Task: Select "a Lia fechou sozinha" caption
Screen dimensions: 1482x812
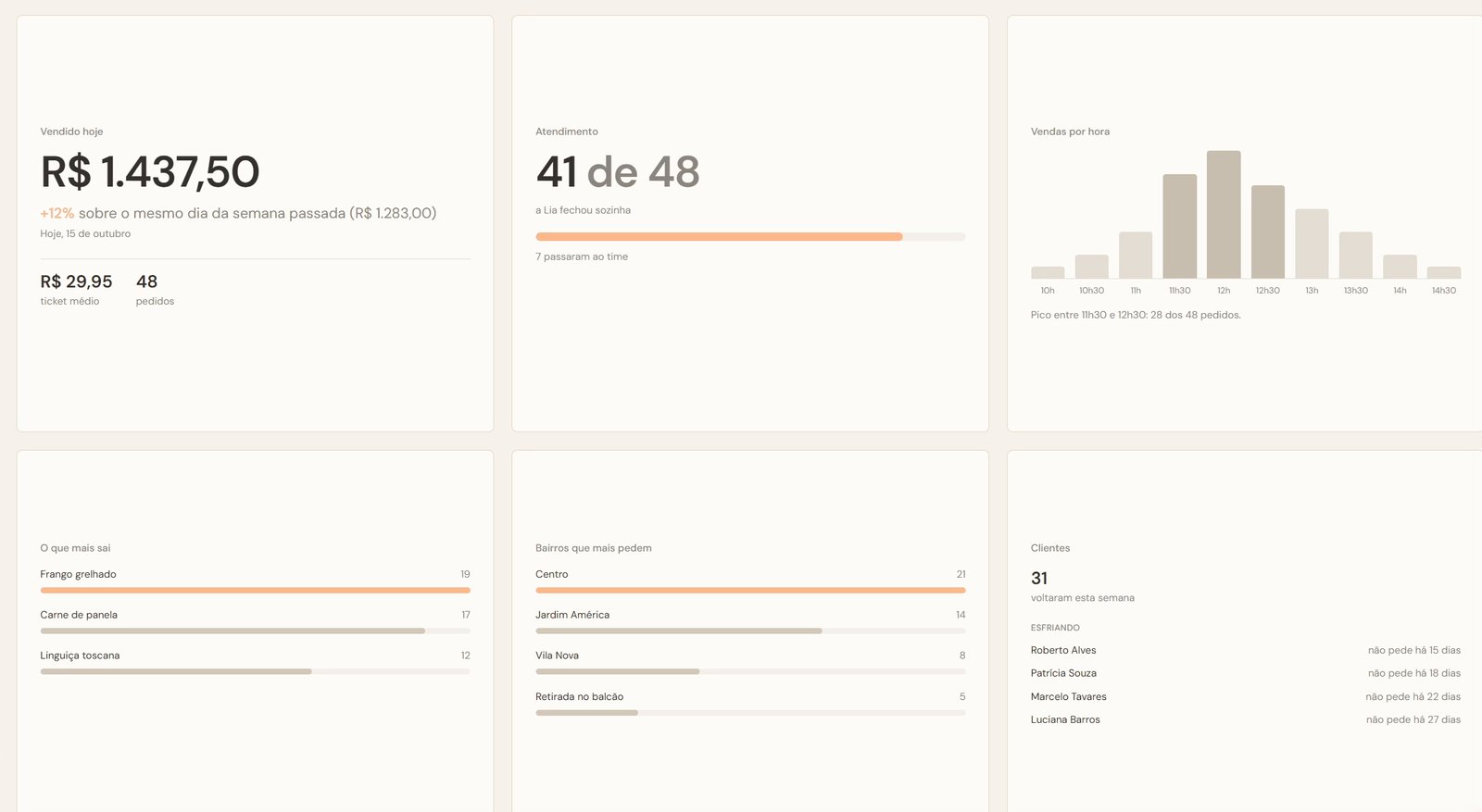Action: [583, 210]
